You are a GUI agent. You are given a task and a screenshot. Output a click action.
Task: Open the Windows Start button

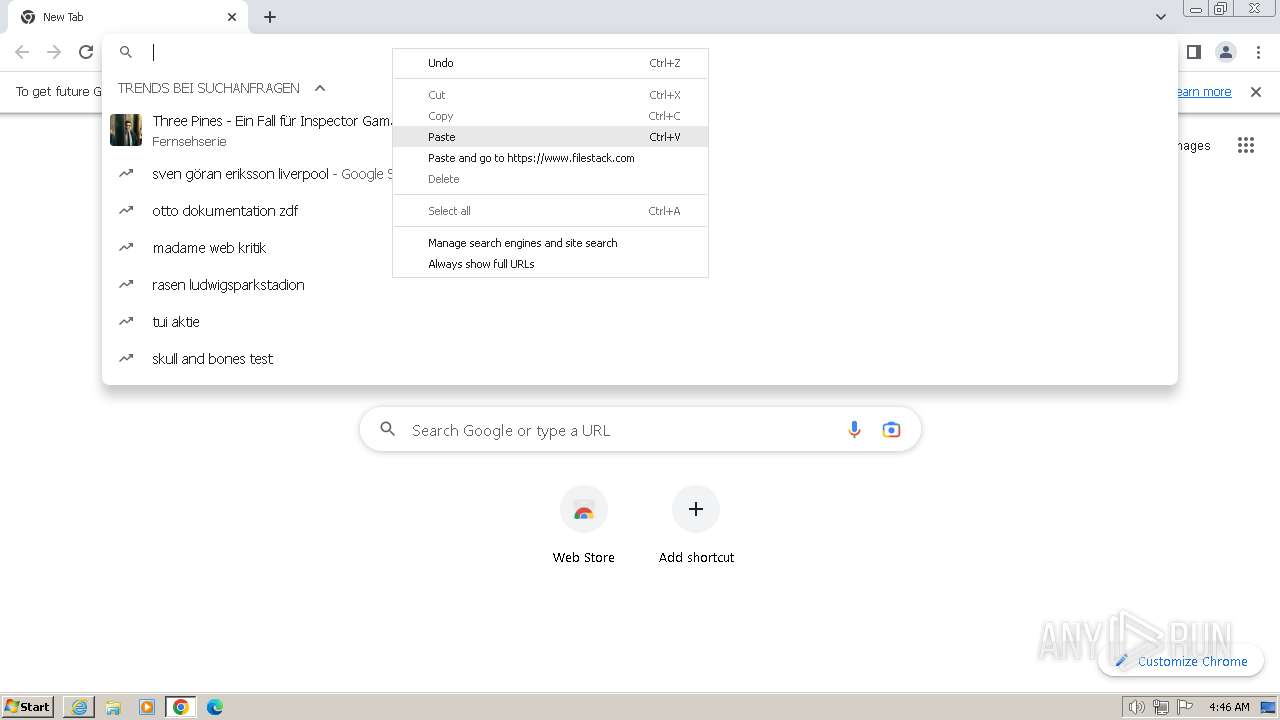[28, 706]
